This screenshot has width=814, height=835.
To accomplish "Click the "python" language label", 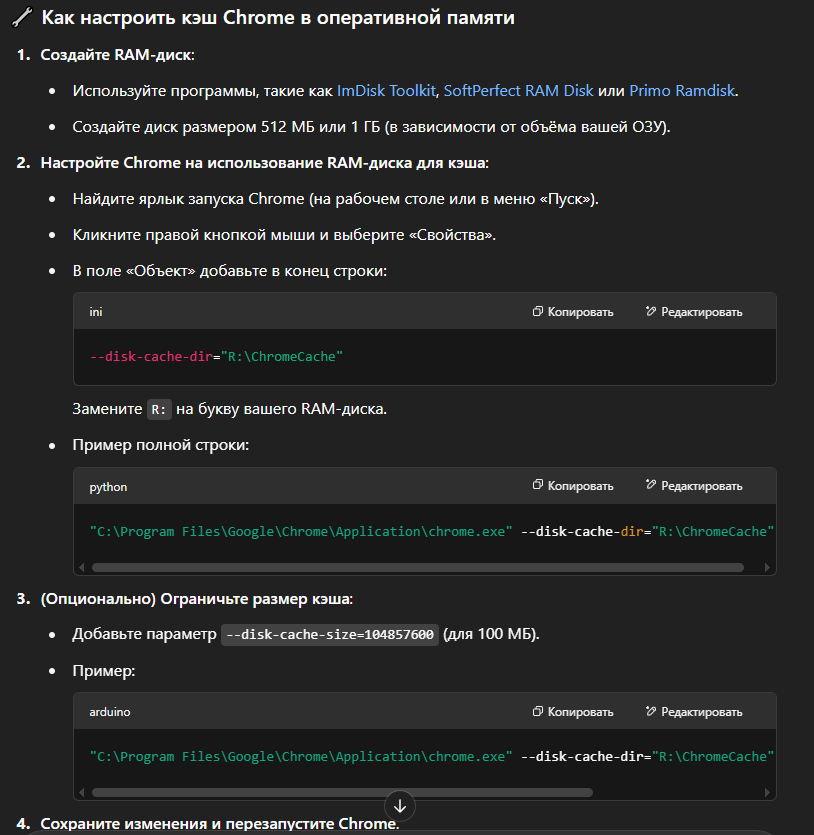I will coord(108,486).
